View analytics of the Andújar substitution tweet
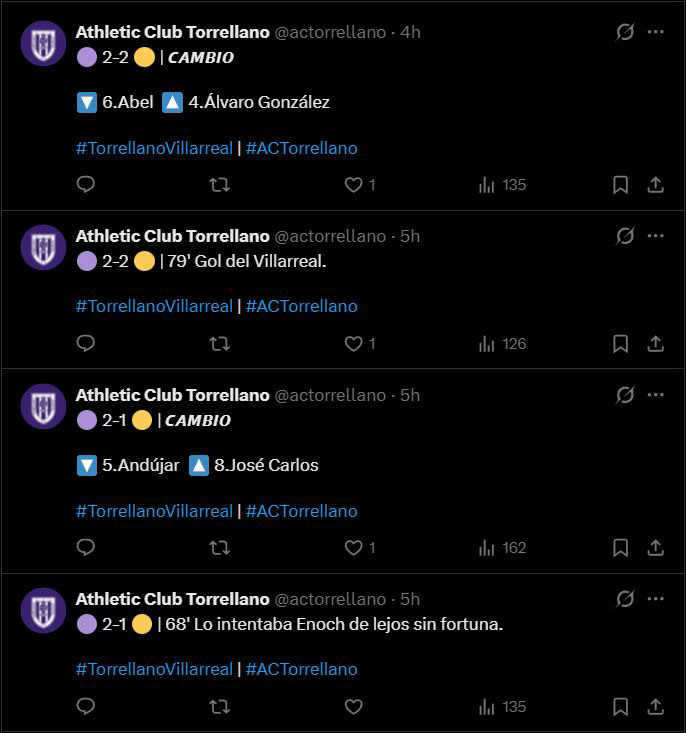The width and height of the screenshot is (686, 733). [x=502, y=548]
